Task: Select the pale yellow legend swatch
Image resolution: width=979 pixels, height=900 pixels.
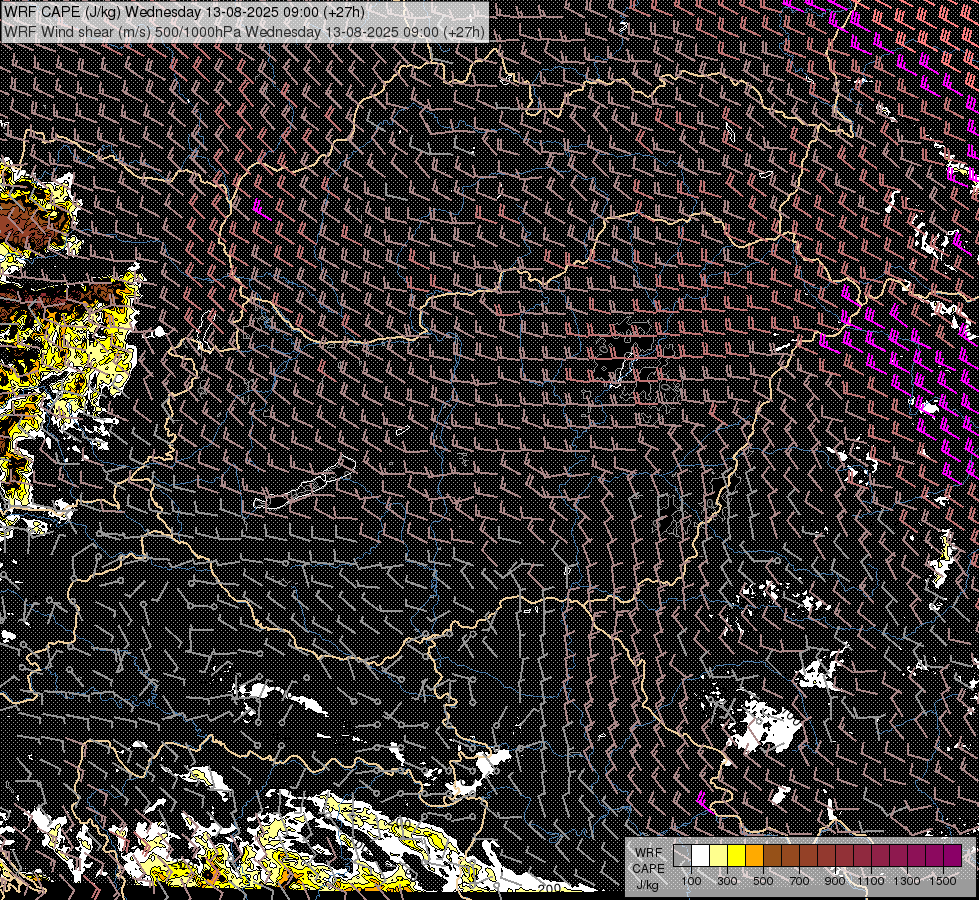Action: 719,855
